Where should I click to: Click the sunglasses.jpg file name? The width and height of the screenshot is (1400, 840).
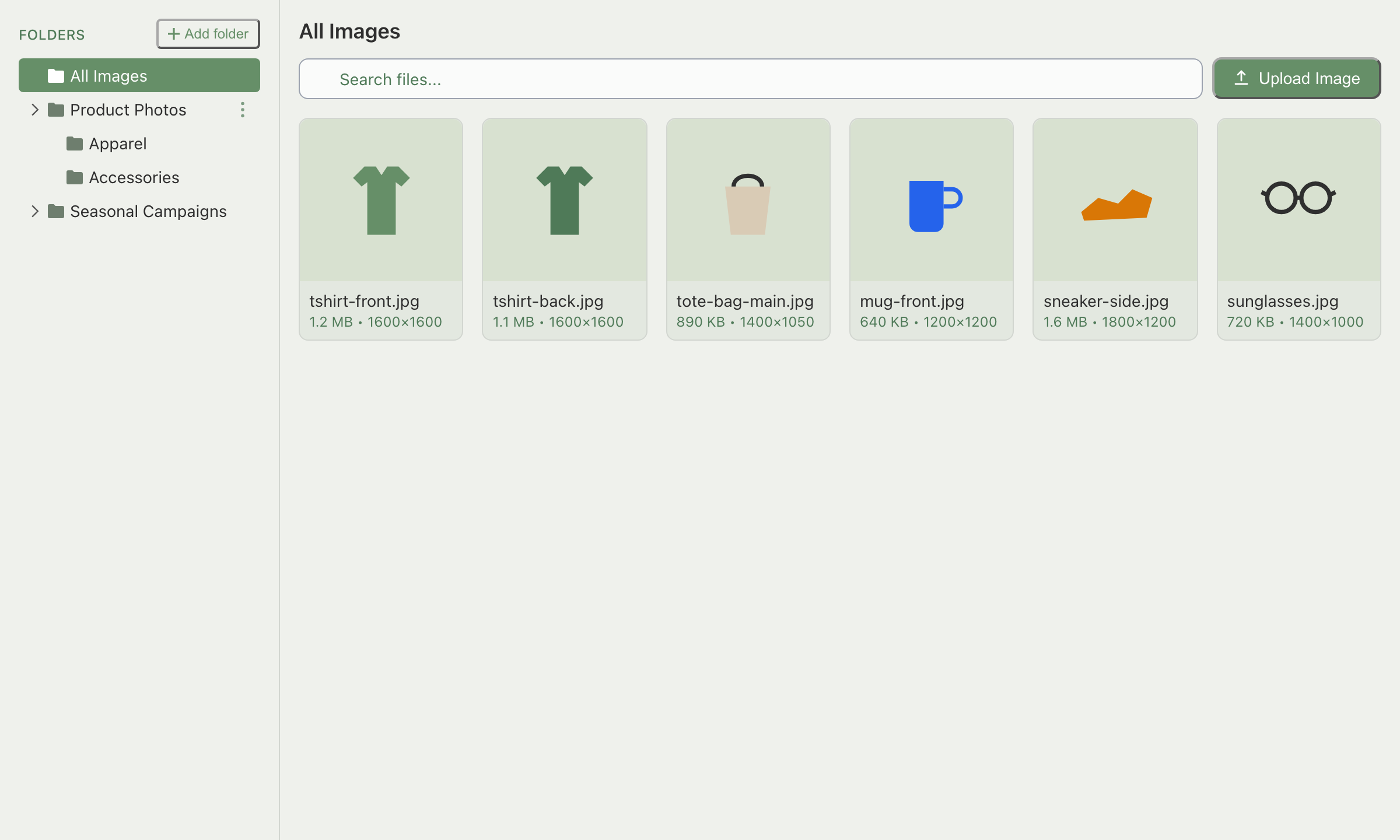click(1282, 302)
